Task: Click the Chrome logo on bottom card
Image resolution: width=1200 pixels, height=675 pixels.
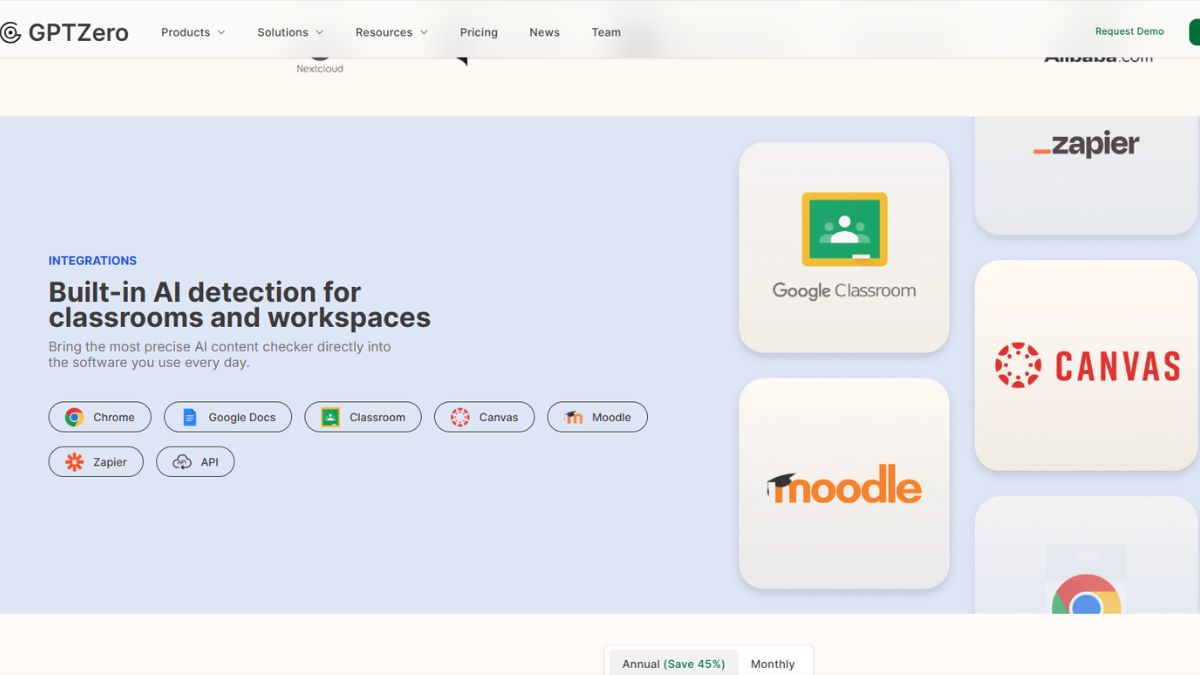Action: pyautogui.click(x=1086, y=594)
